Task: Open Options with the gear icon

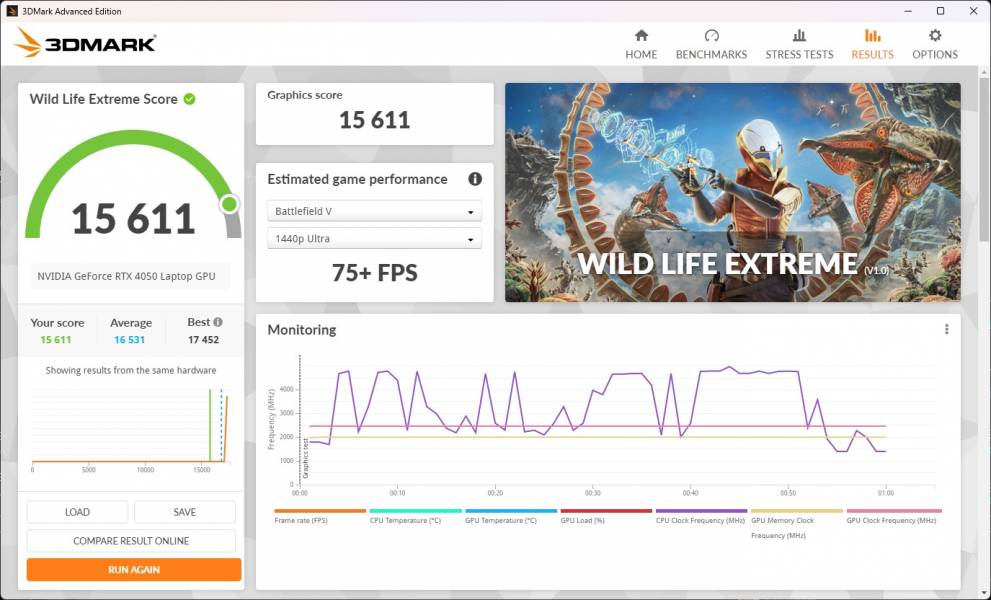Action: pos(935,36)
